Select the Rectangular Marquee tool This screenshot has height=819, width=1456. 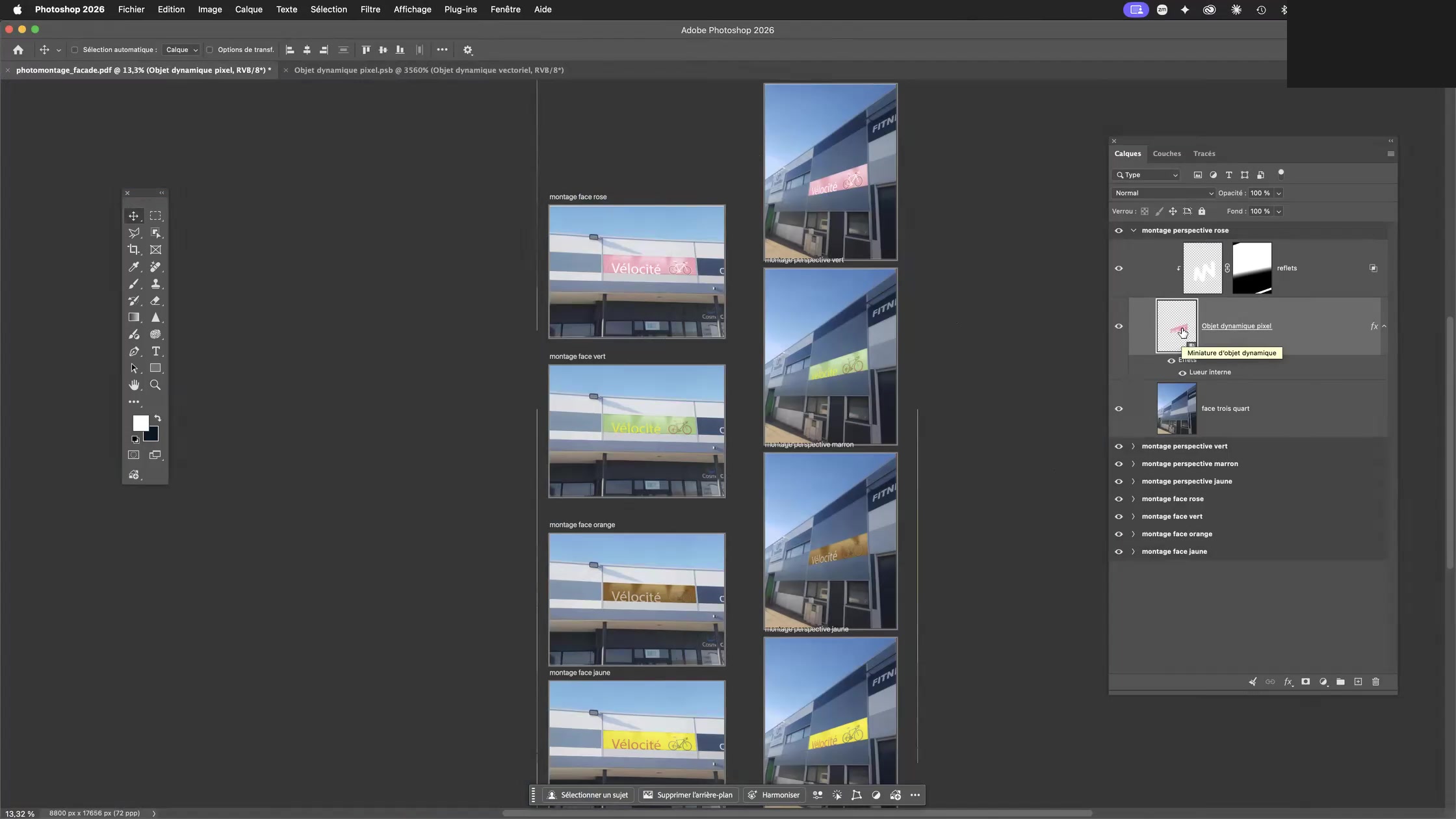[x=155, y=216]
